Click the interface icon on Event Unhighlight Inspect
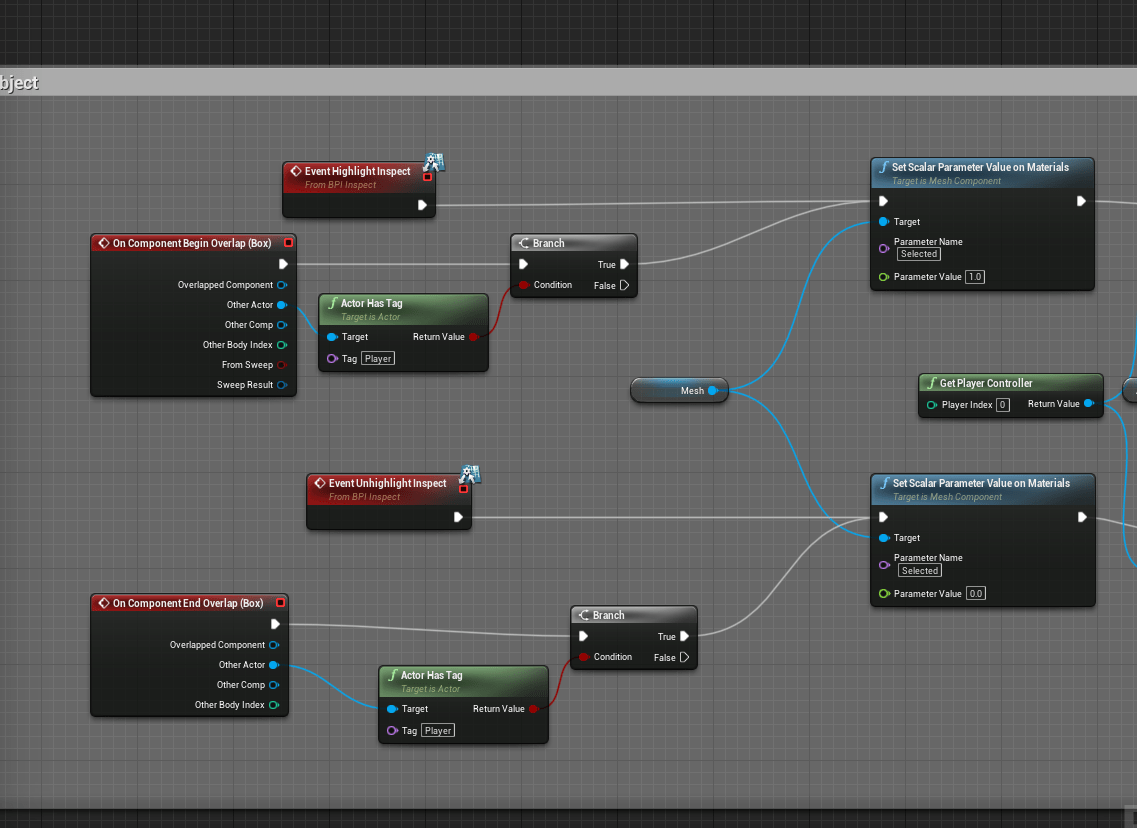This screenshot has width=1137, height=828. [x=470, y=474]
